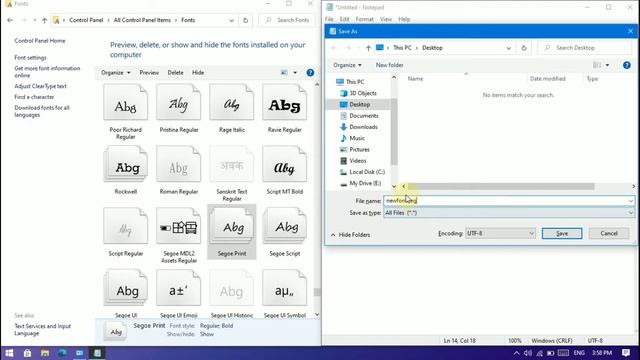Open the Poor Richard Regular font thumbnail
The height and width of the screenshot is (360, 640).
pos(125,102)
